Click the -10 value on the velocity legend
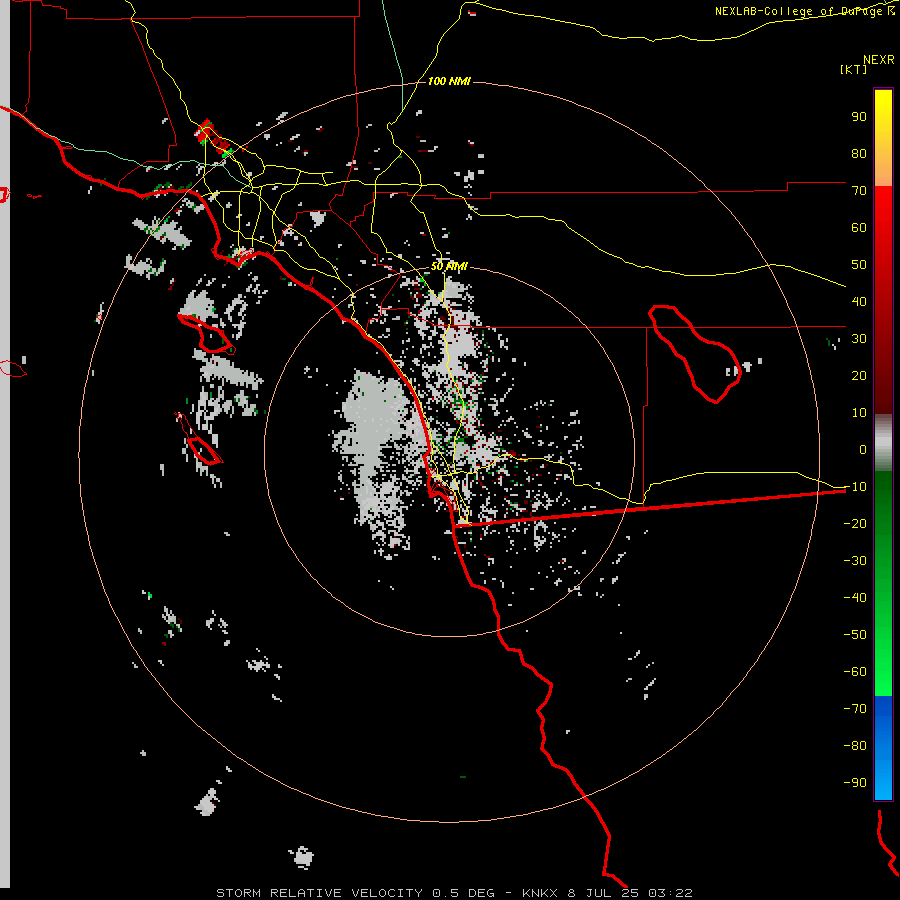Viewport: 900px width, 900px height. click(x=855, y=487)
